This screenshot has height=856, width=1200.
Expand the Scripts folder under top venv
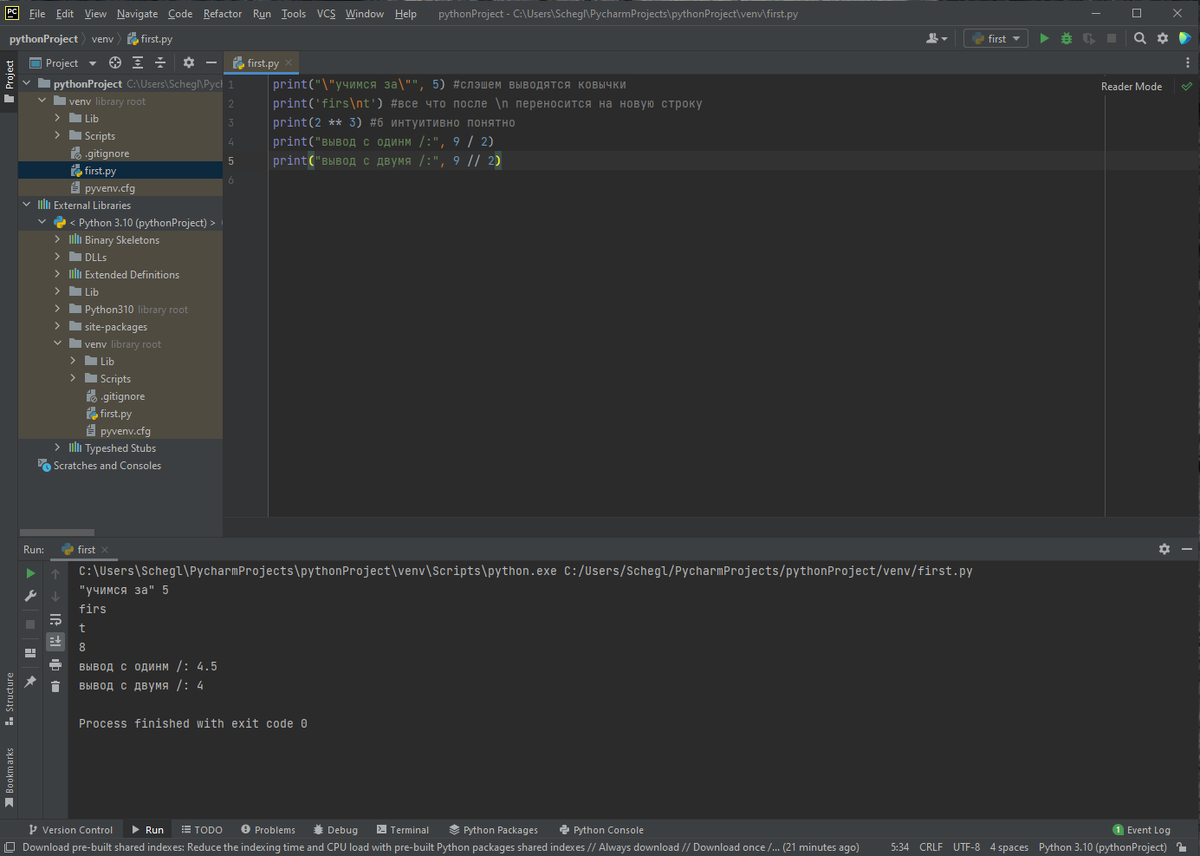coord(58,136)
